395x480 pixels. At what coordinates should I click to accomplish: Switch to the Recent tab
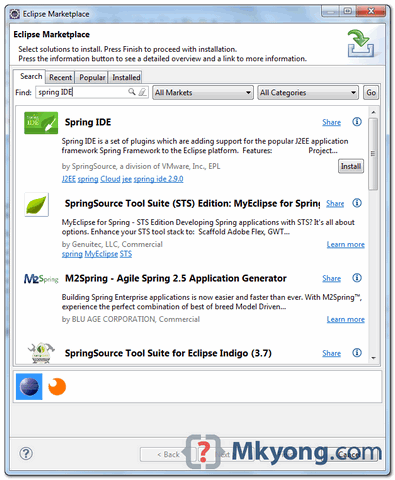pos(60,77)
